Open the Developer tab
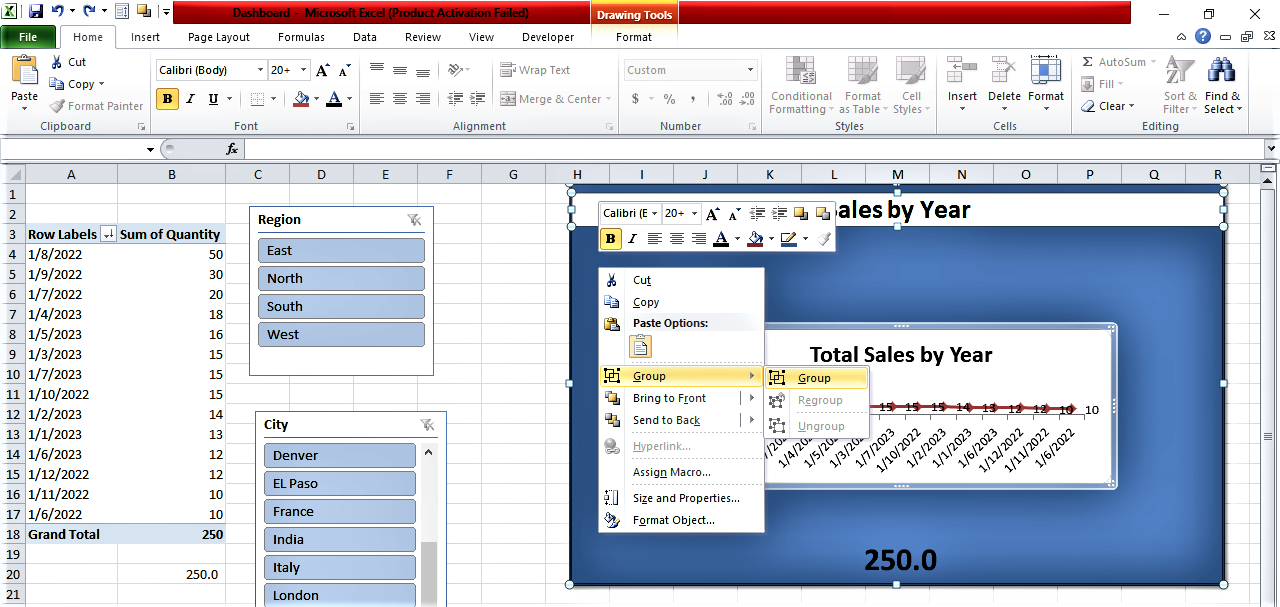 (548, 37)
